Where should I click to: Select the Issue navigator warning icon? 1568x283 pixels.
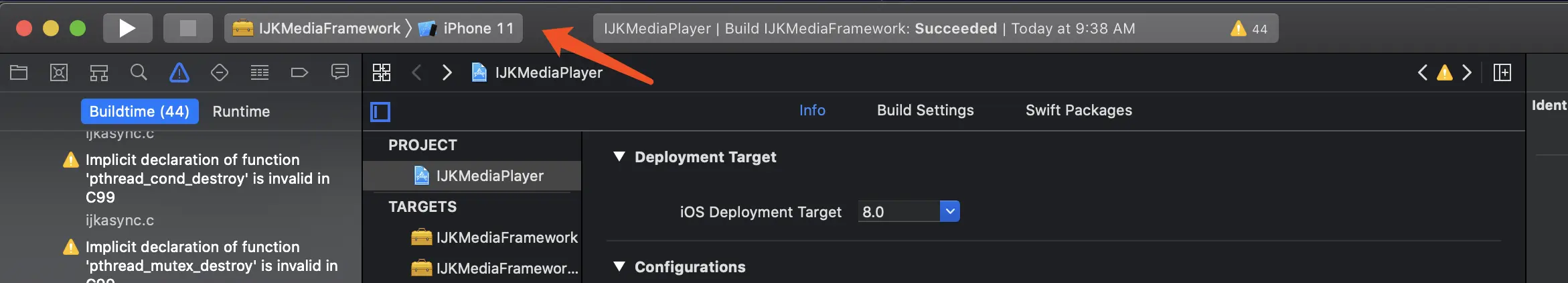click(179, 72)
